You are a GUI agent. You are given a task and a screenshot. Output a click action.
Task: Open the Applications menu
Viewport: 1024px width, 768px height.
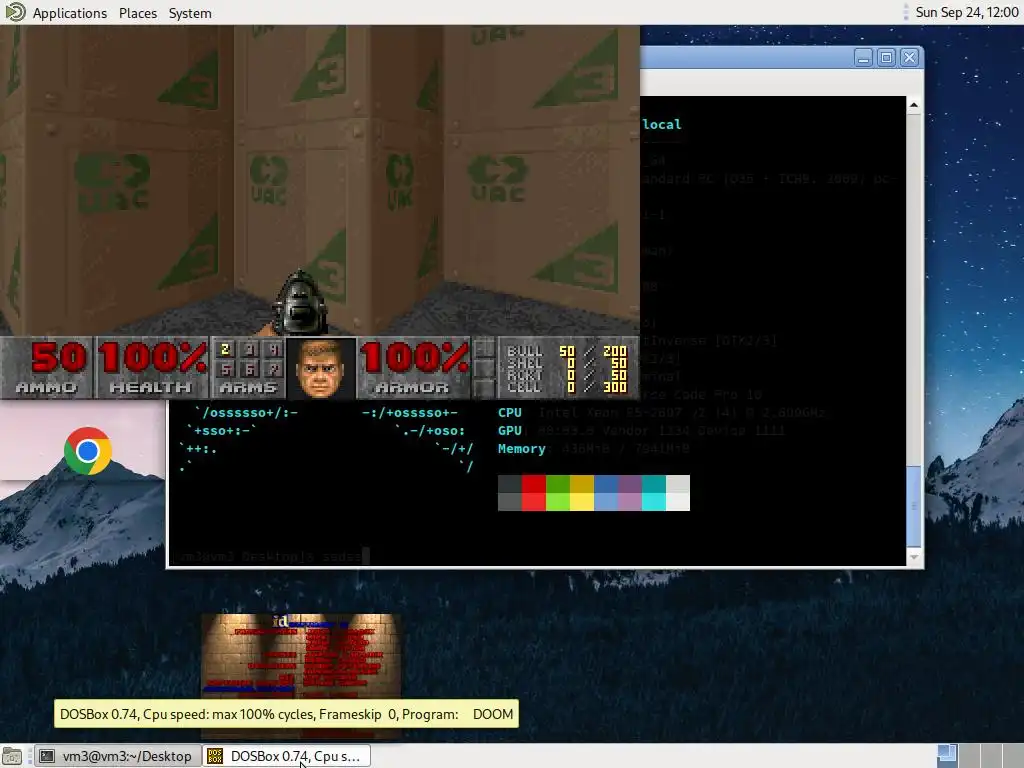70,13
